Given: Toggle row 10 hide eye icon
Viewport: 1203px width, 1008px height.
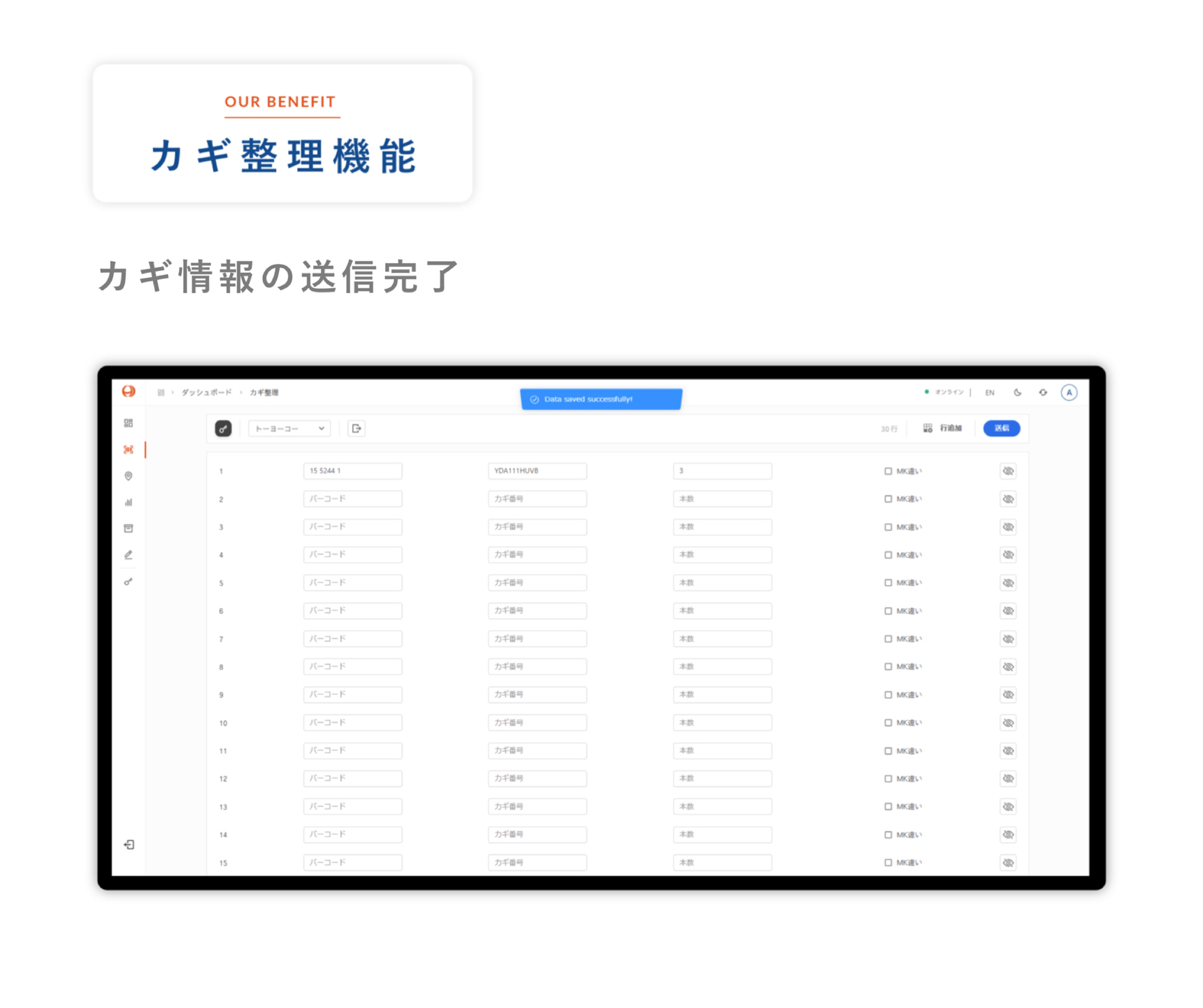Looking at the screenshot, I should 1008,723.
